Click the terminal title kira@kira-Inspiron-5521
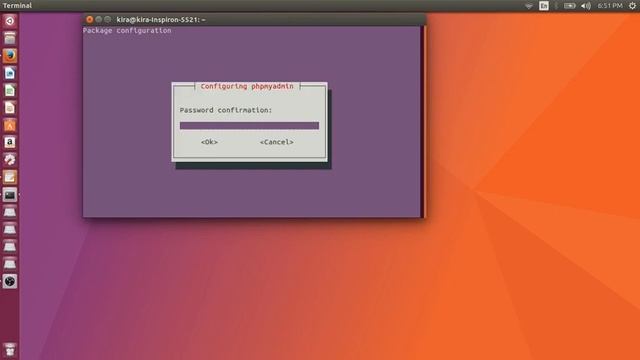 pos(161,20)
